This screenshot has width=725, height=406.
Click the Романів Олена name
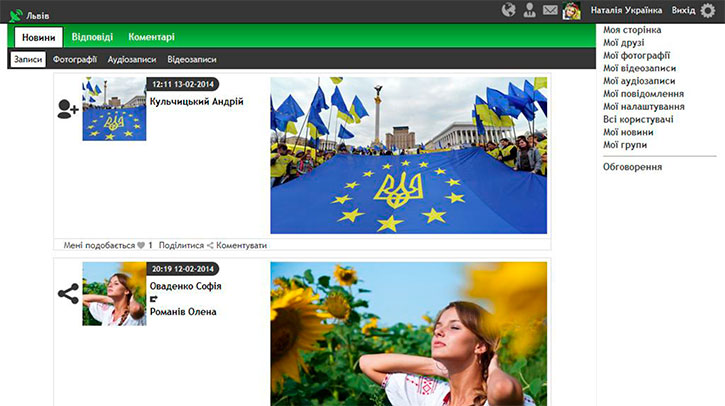point(183,312)
